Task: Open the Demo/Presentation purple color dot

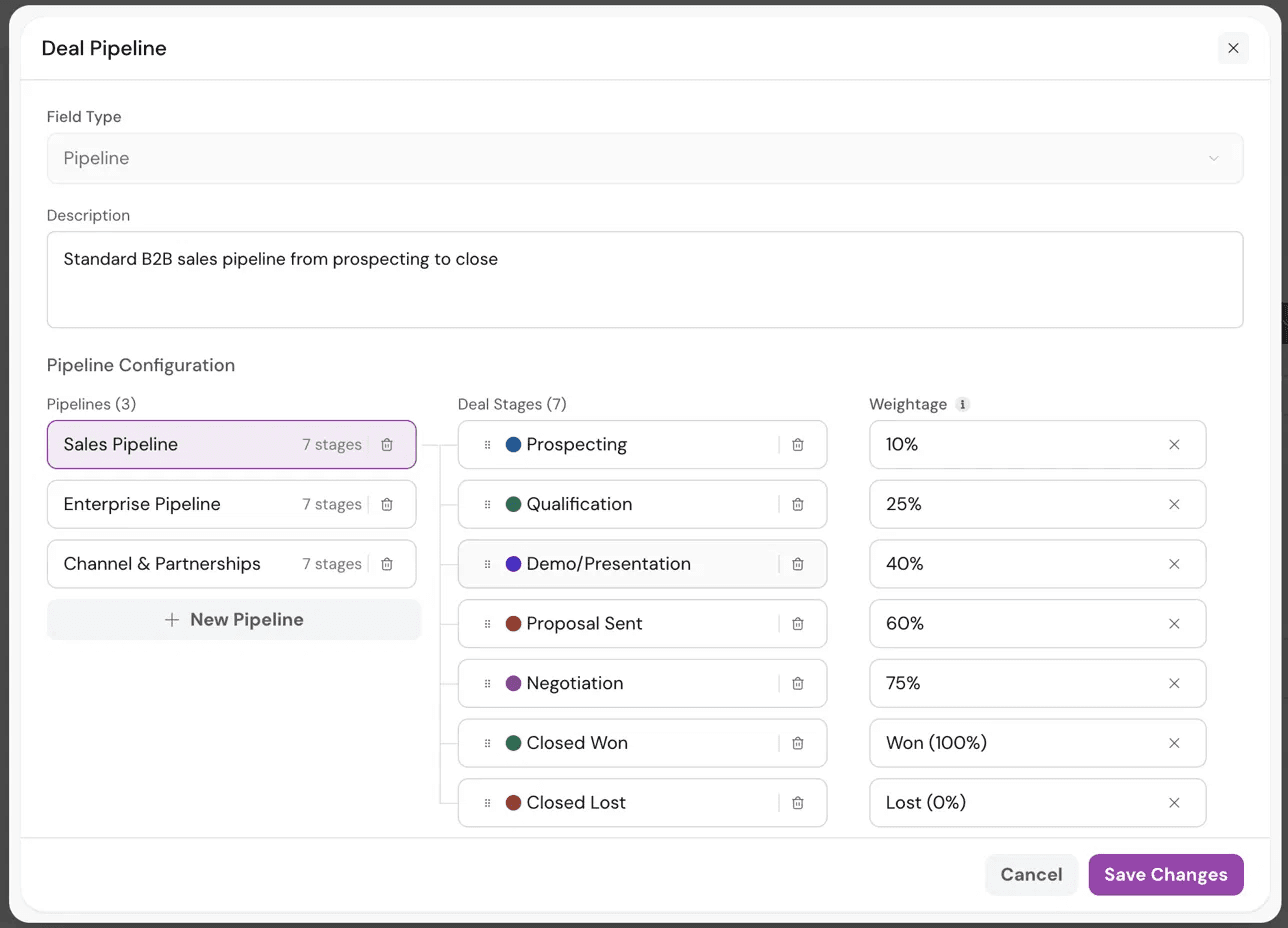Action: pyautogui.click(x=514, y=564)
